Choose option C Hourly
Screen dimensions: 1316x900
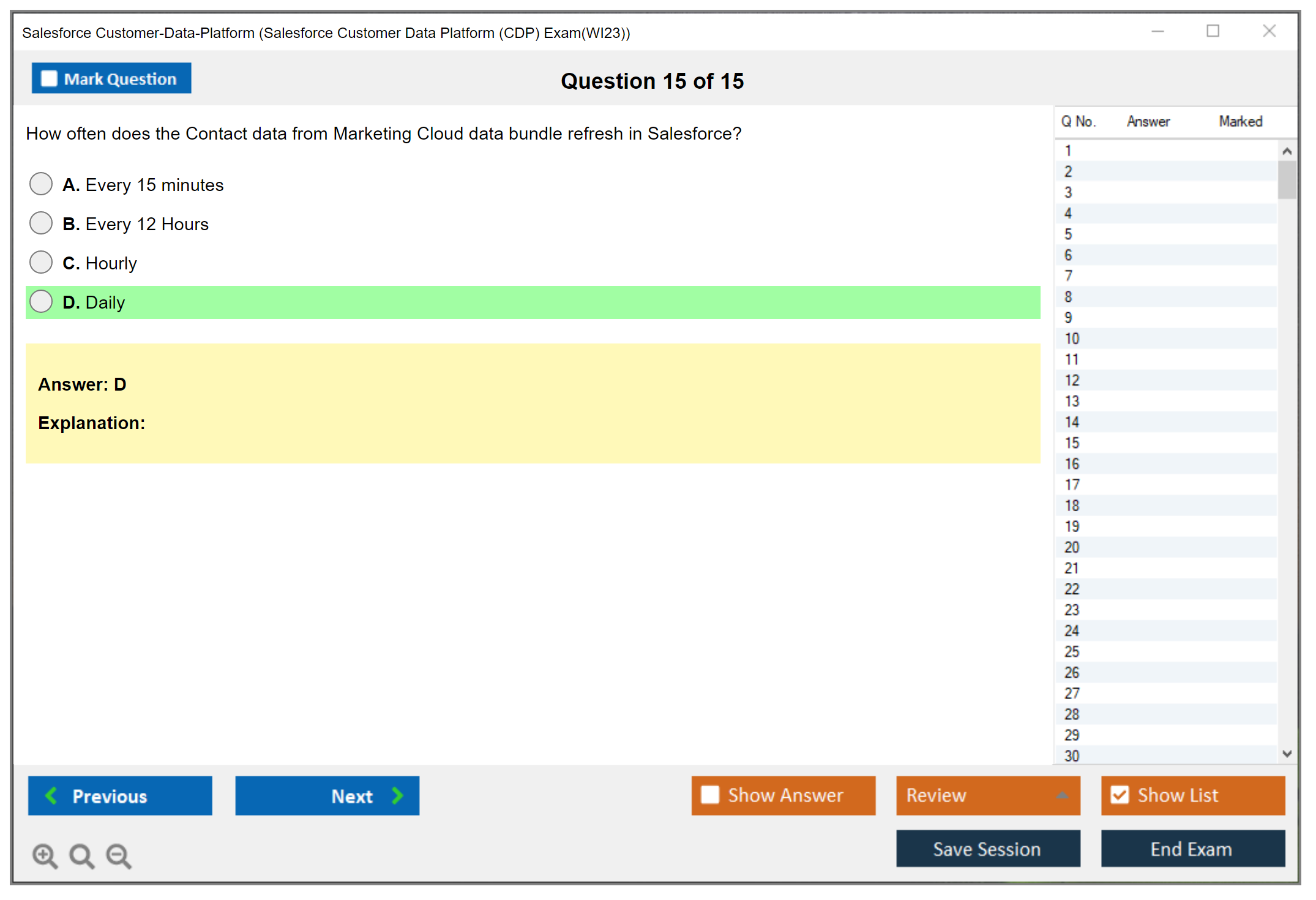[x=41, y=262]
